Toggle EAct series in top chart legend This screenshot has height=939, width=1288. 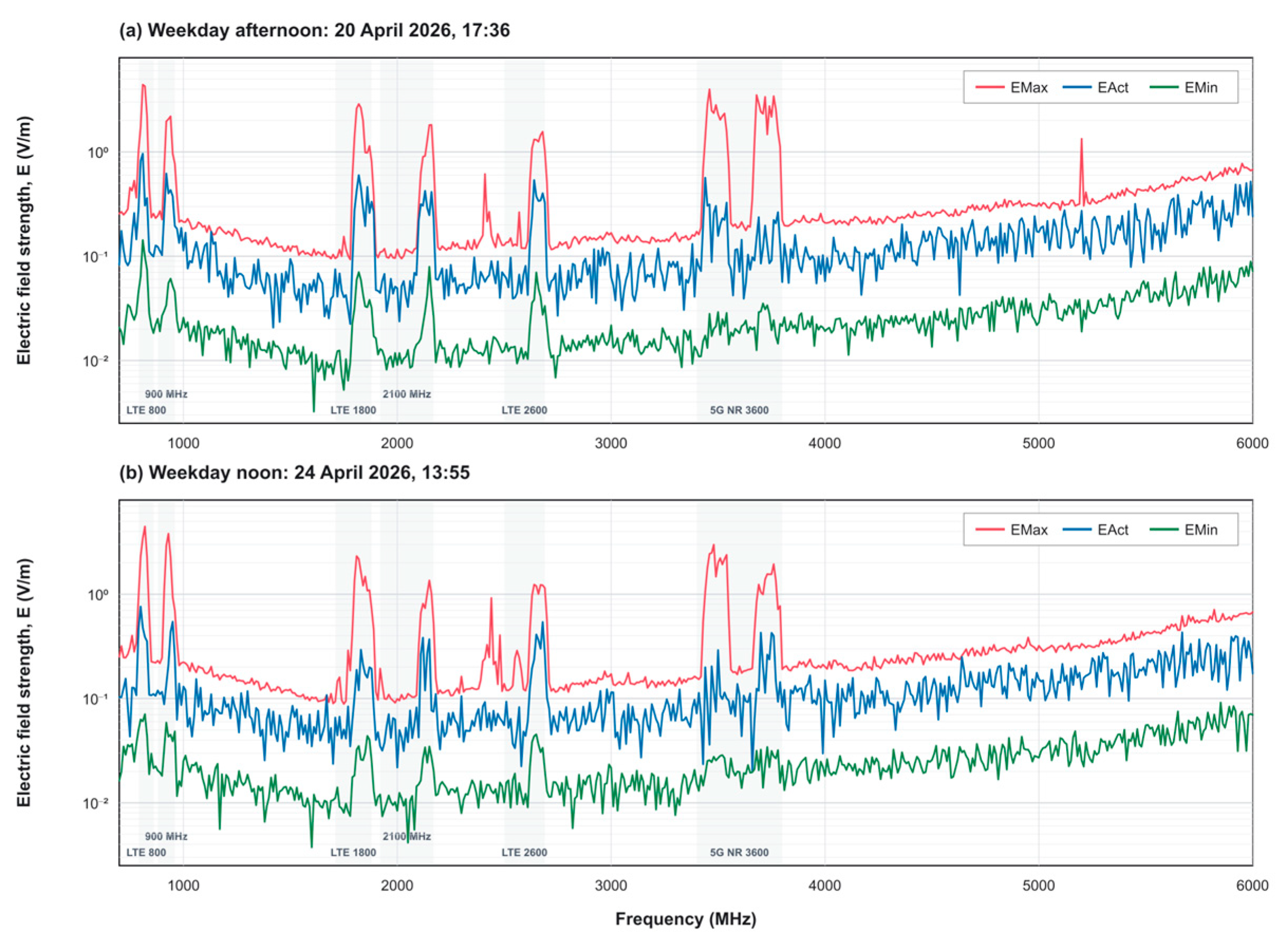point(1096,88)
